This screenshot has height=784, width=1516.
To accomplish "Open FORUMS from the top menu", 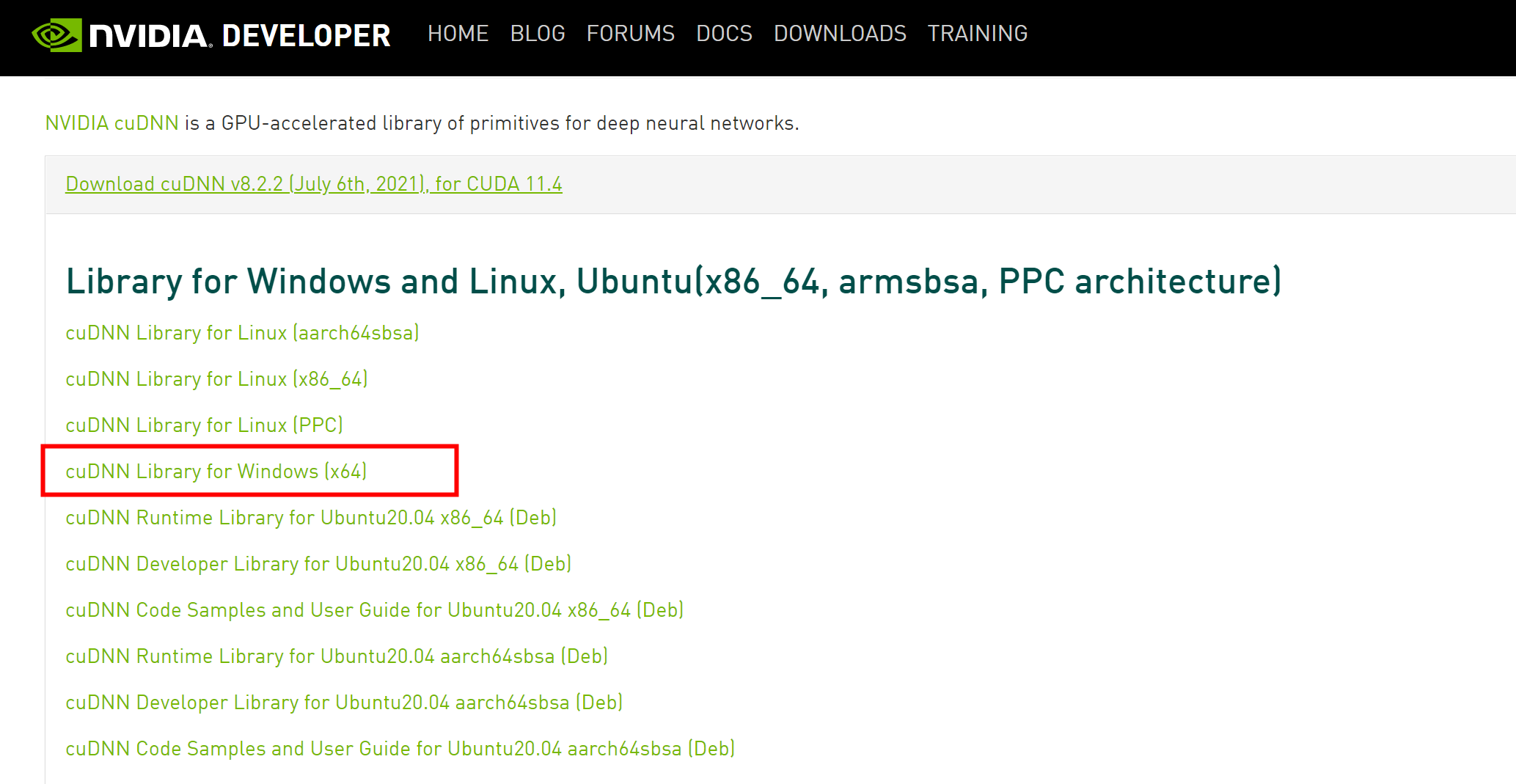I will (631, 34).
